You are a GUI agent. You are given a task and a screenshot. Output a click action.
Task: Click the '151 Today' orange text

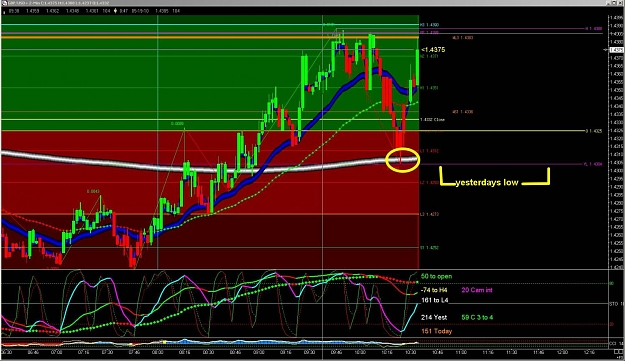436,331
